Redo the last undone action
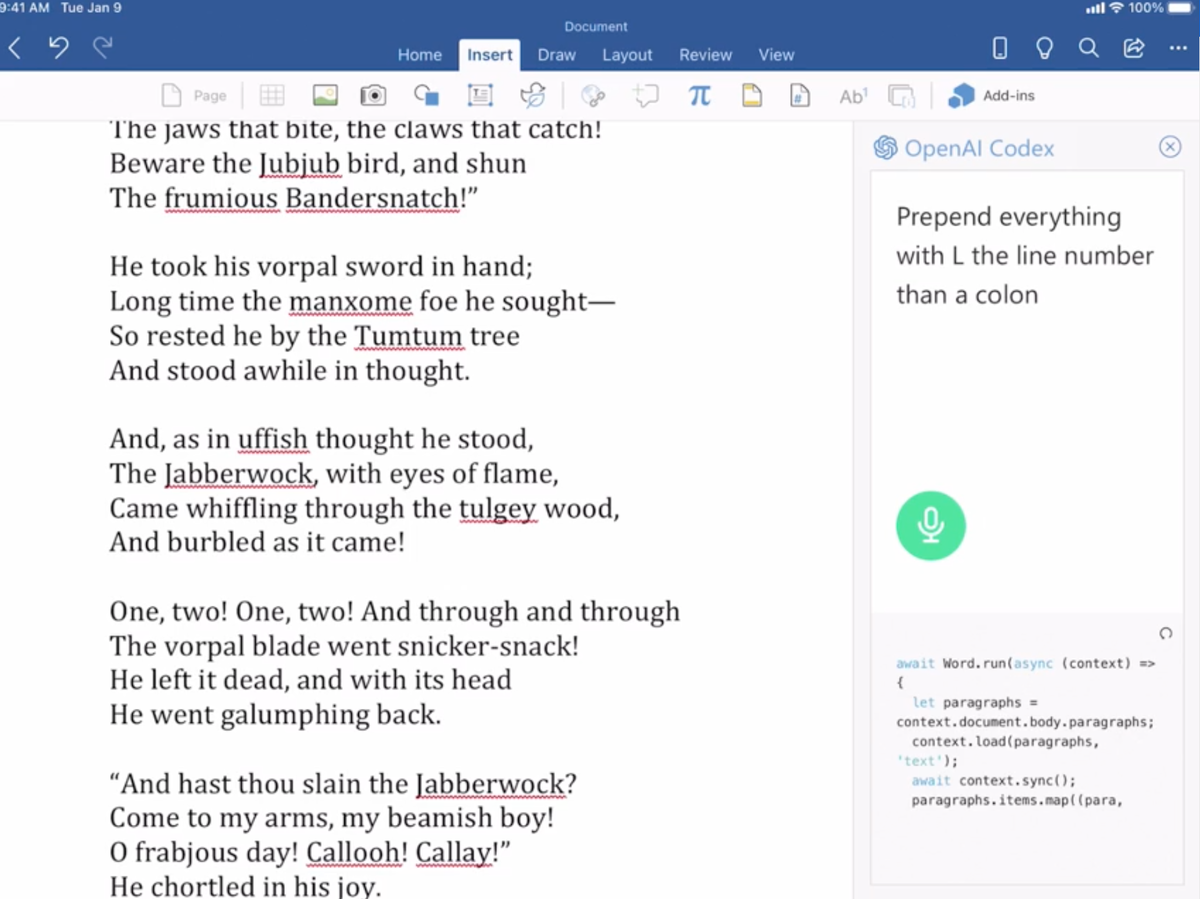 point(102,47)
